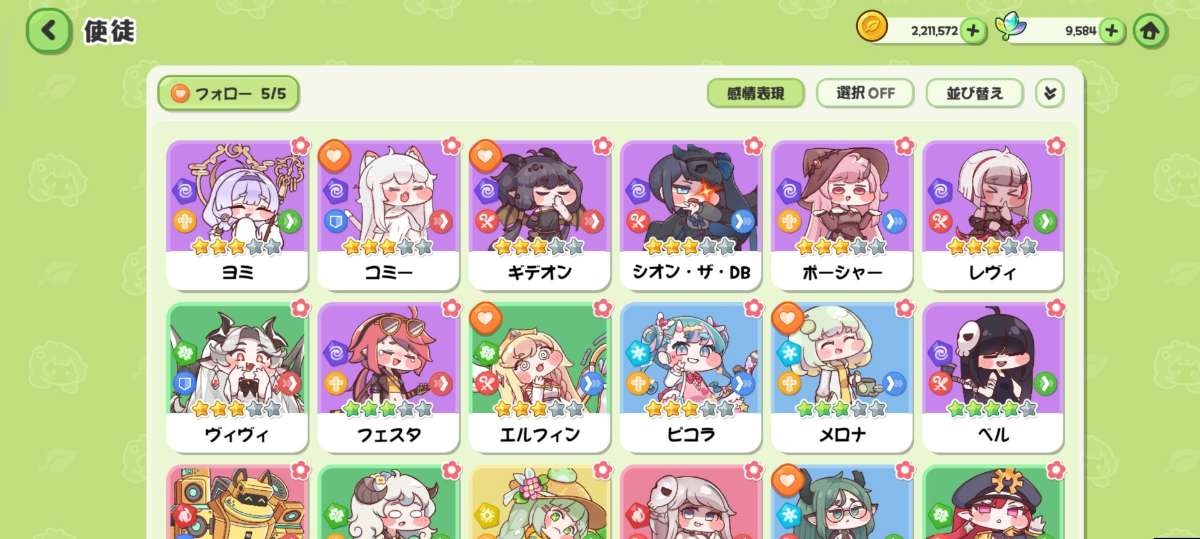Screen dimensions: 1200x539
Task: Tap the flower badge on ヨミ card
Action: [299, 145]
